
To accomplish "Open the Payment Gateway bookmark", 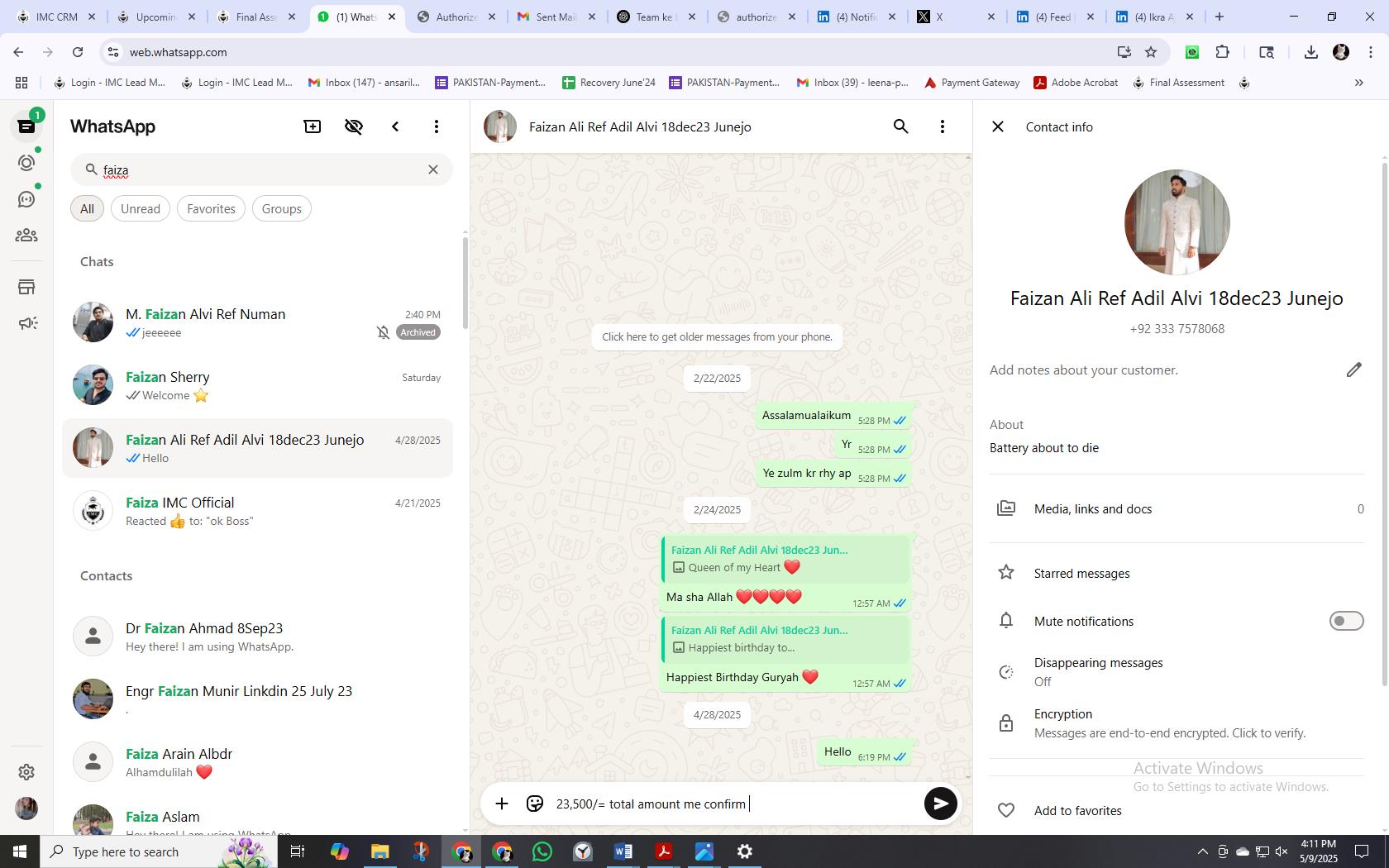I will [x=971, y=83].
